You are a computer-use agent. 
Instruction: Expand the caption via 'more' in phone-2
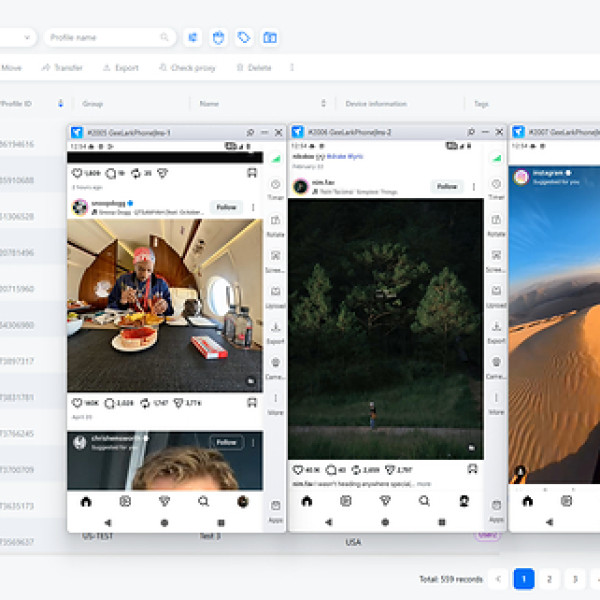click(x=424, y=484)
